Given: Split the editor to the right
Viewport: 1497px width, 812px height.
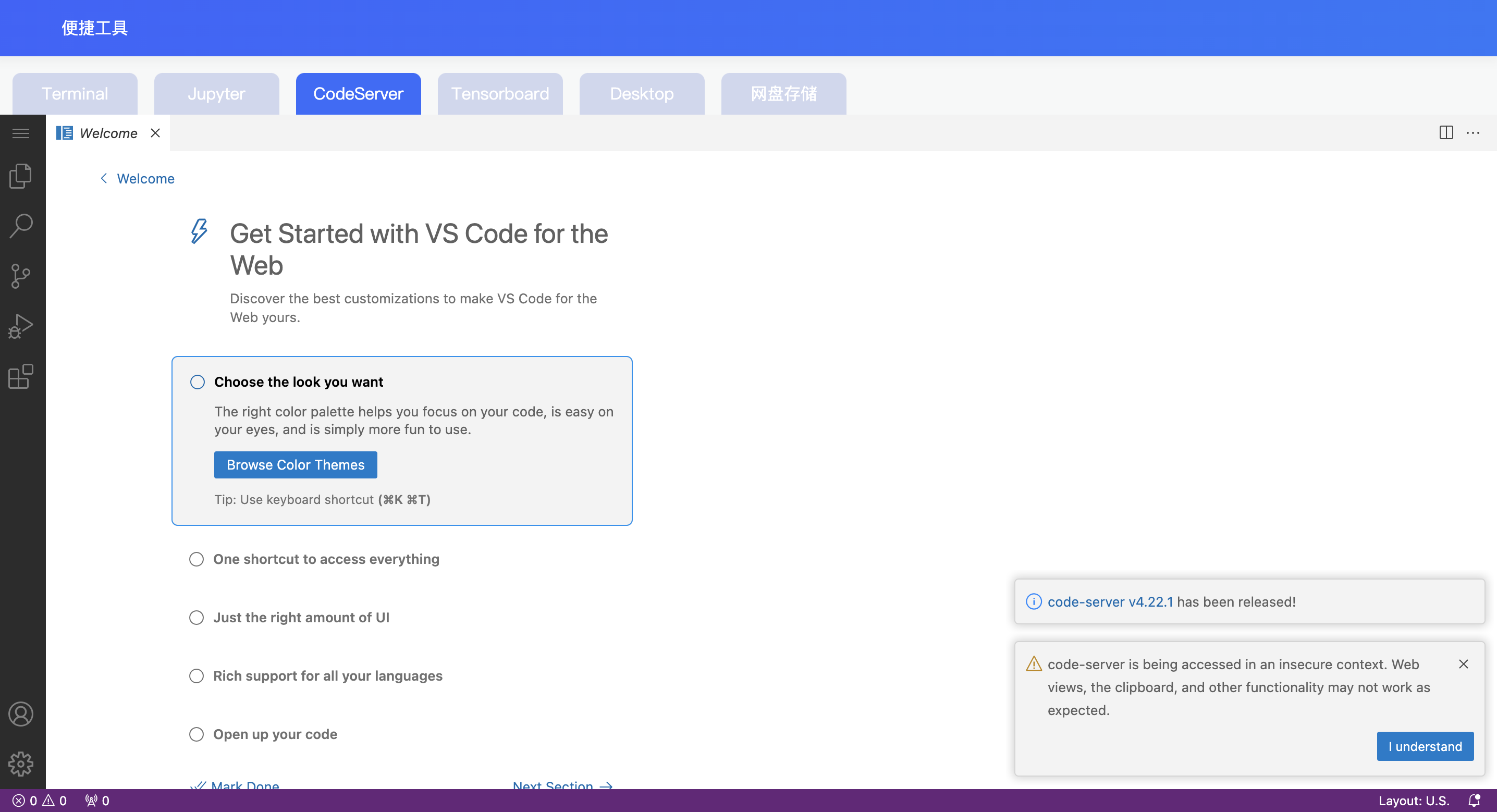Looking at the screenshot, I should [x=1446, y=132].
